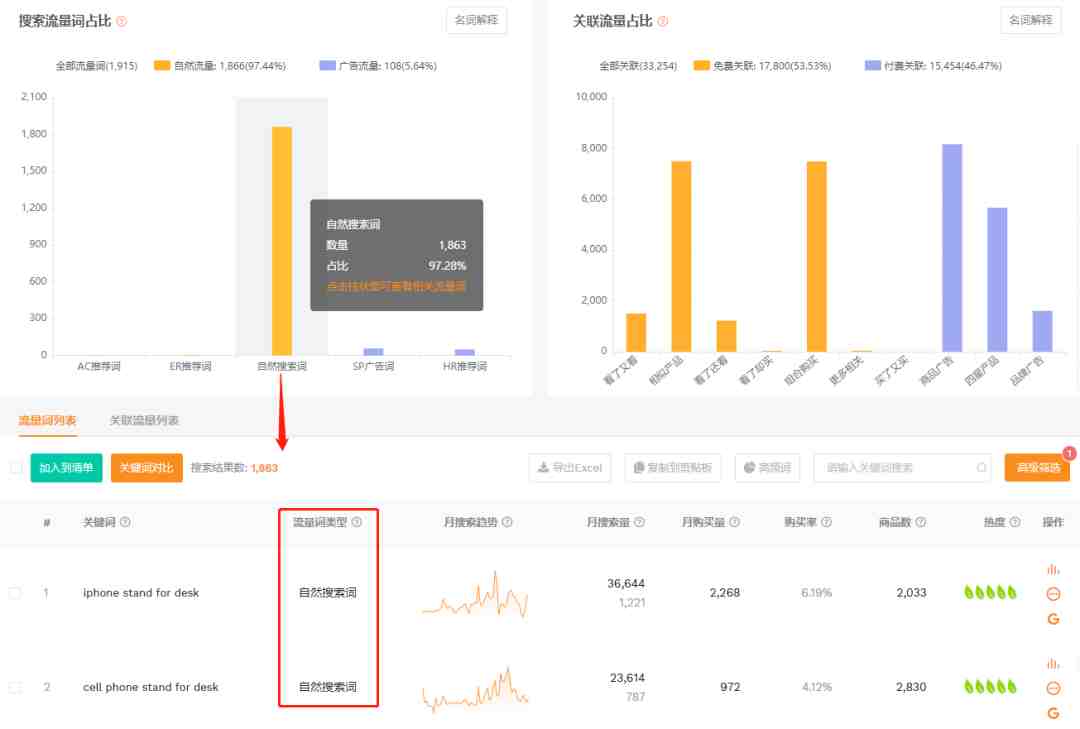Click help icon next to 购买率 header
Image resolution: width=1080 pixels, height=729 pixels.
point(827,522)
